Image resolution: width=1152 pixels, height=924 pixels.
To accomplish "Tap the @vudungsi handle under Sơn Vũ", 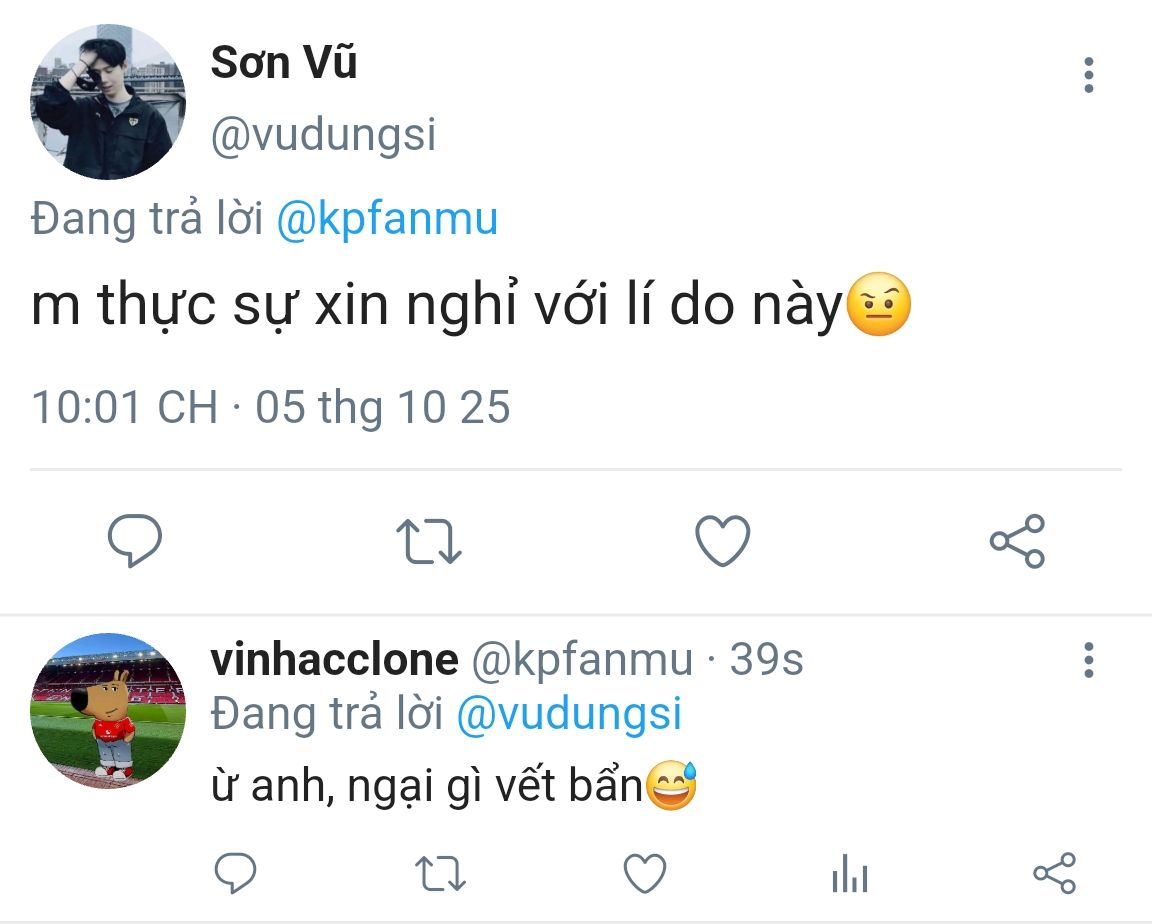I will tap(323, 135).
